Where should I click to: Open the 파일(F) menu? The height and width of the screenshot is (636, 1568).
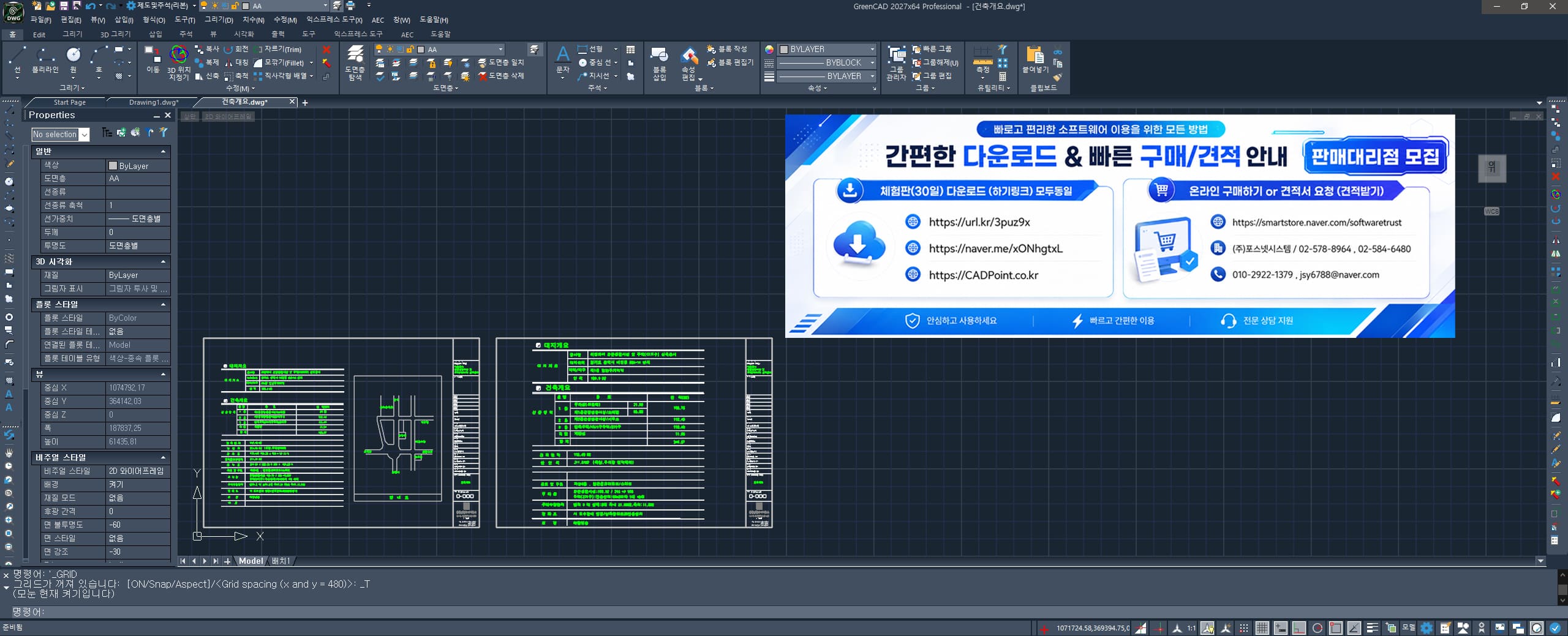coord(40,20)
